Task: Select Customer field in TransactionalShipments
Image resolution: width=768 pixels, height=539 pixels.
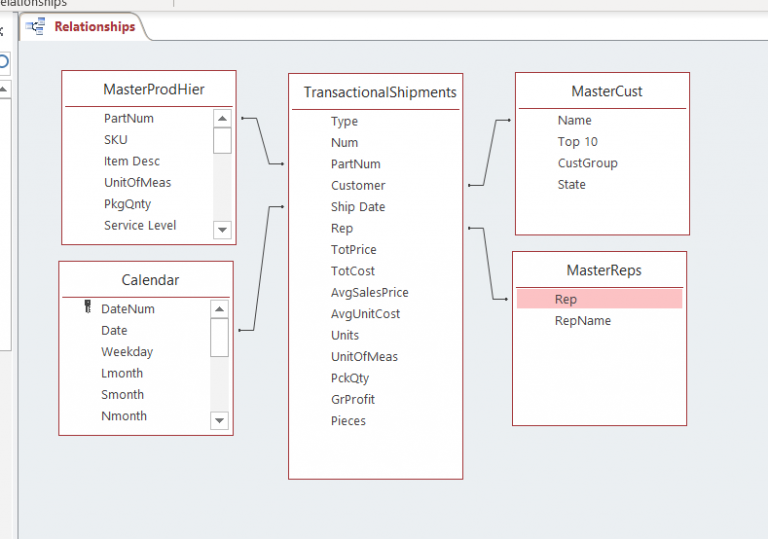Action: coord(358,185)
